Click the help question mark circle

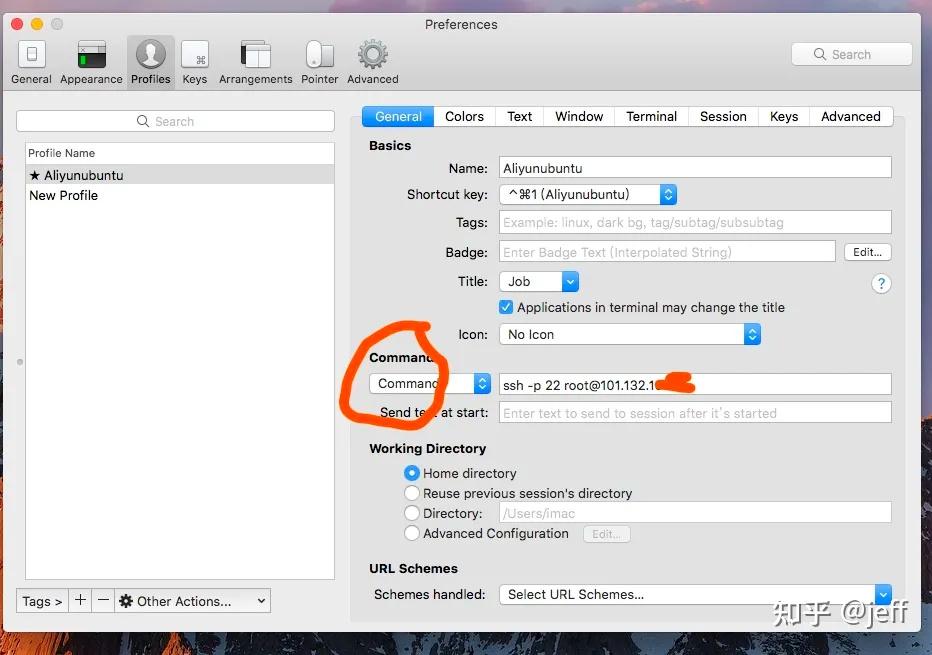pos(881,284)
